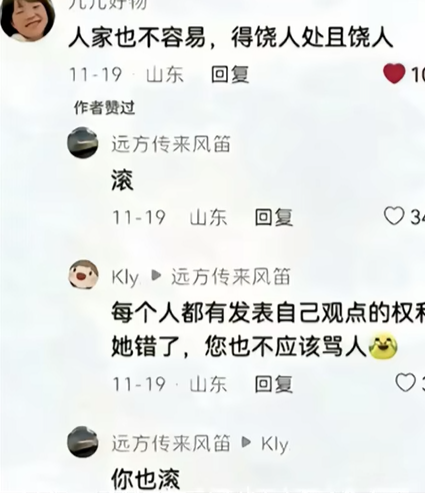Open username 远方传来风笛 above the 滚 comment
Image resolution: width=425 pixels, height=493 pixels.
point(171,144)
